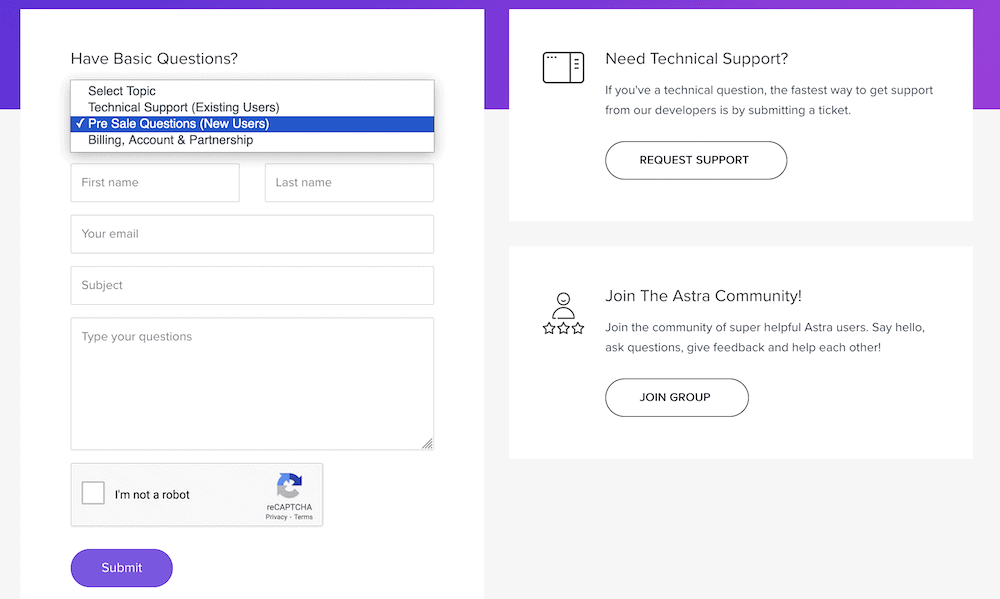
Task: Click the technical support window icon
Action: pos(563,68)
